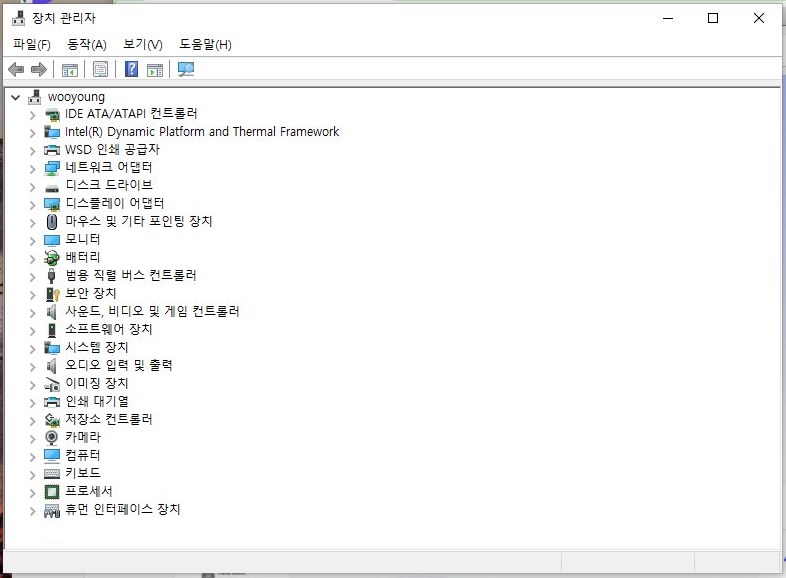Click the 배터리 icon
Screen dimensions: 786x578
[x=52, y=258]
